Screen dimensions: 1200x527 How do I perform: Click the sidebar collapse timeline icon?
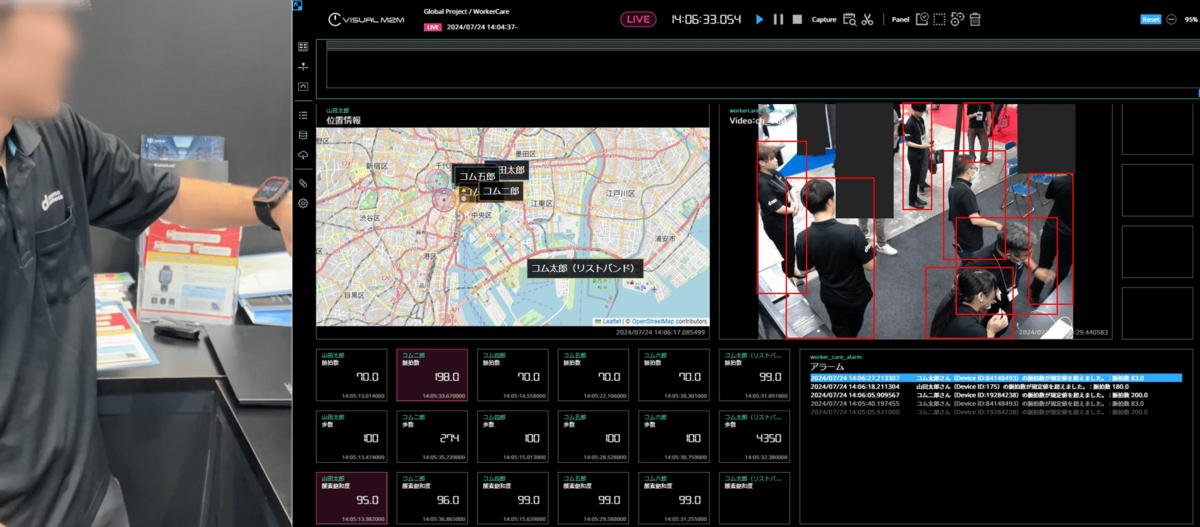303,87
